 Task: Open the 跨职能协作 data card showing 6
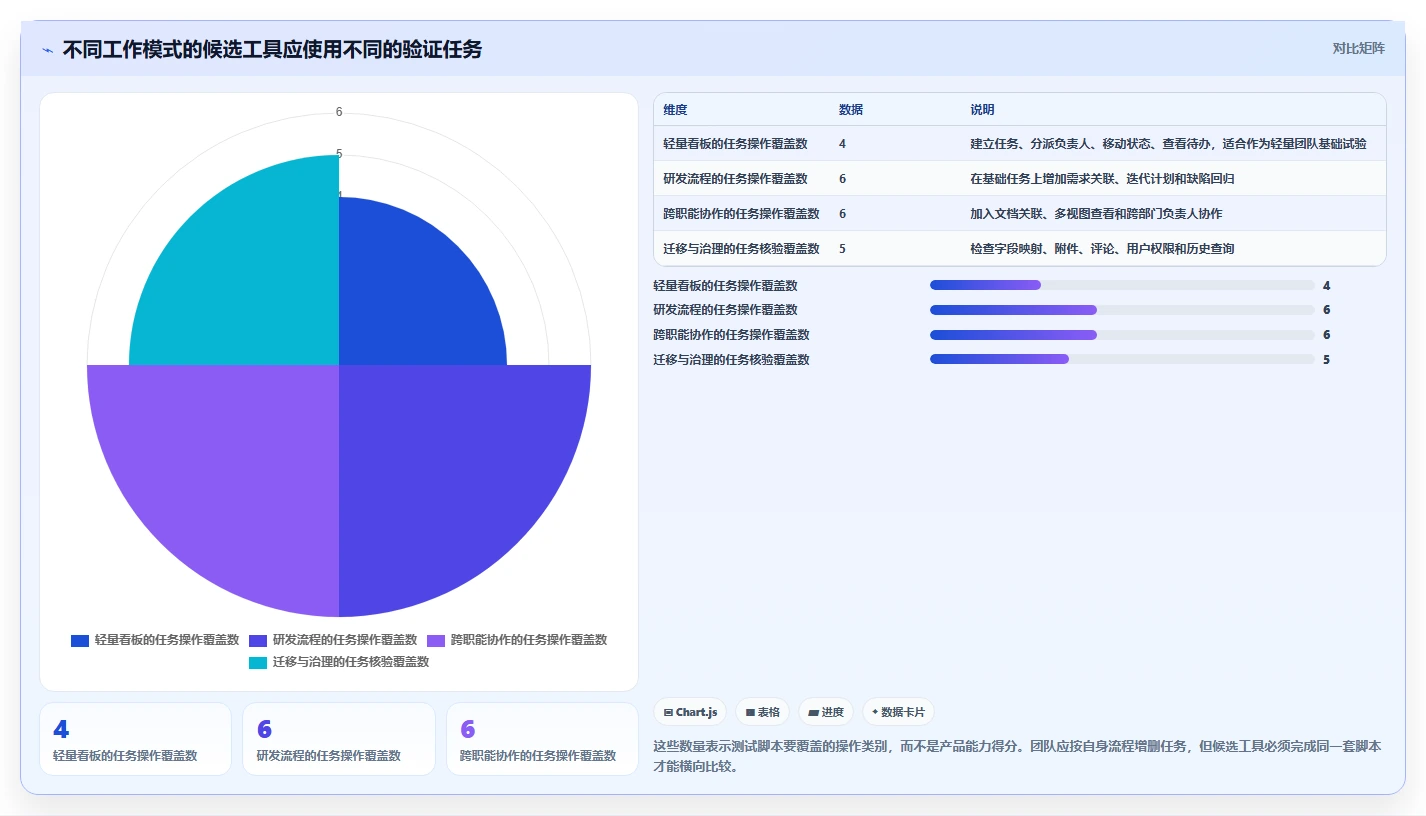[542, 739]
